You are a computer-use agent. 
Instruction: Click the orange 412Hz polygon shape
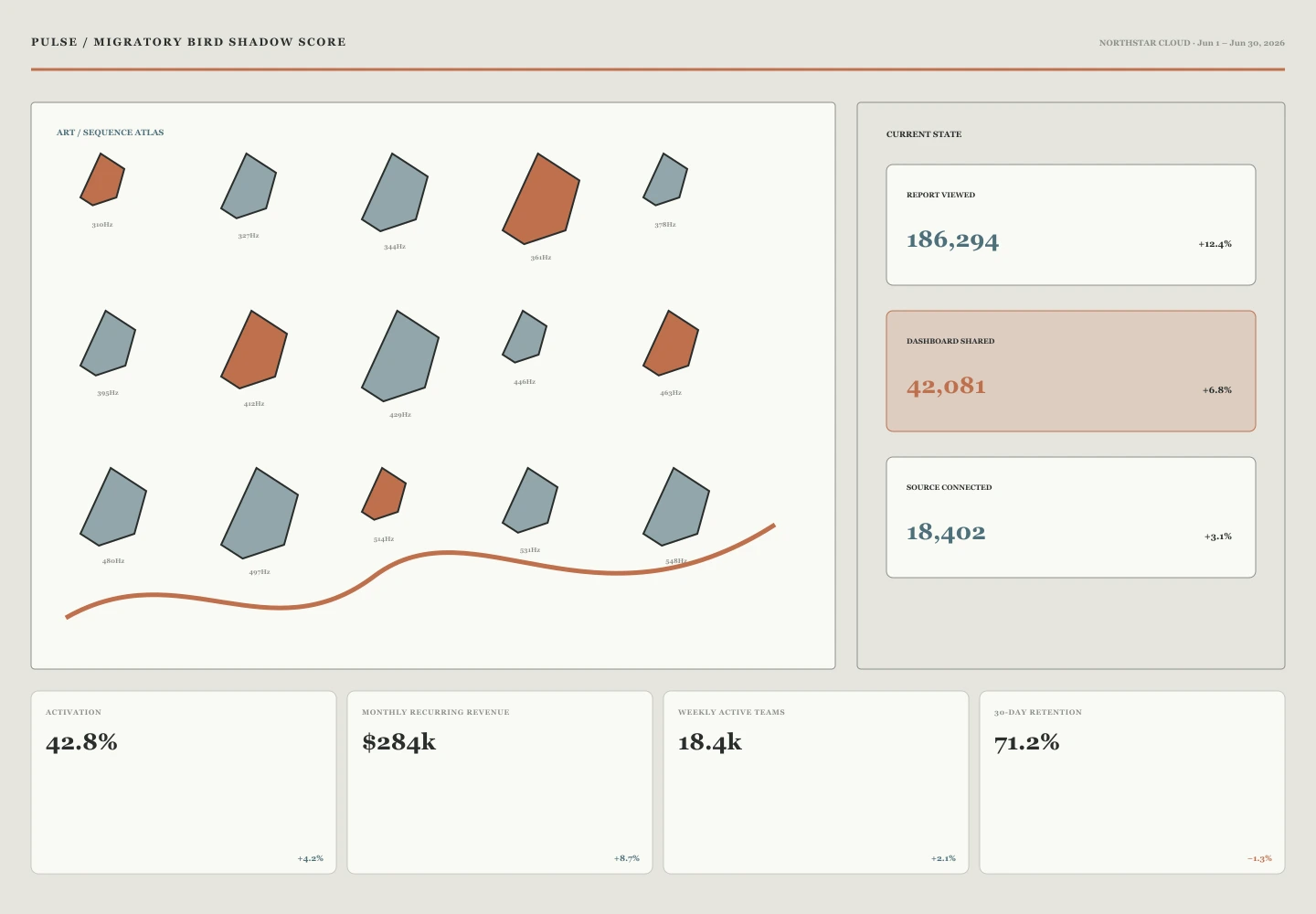click(x=254, y=349)
